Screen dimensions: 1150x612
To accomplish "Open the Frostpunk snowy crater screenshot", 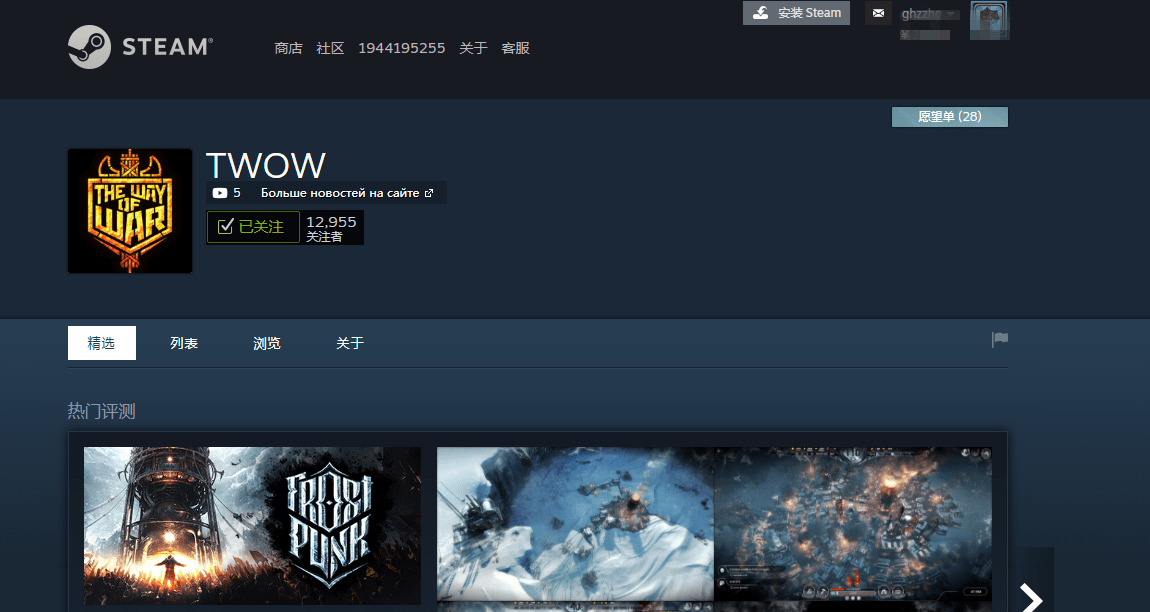I will pos(576,524).
